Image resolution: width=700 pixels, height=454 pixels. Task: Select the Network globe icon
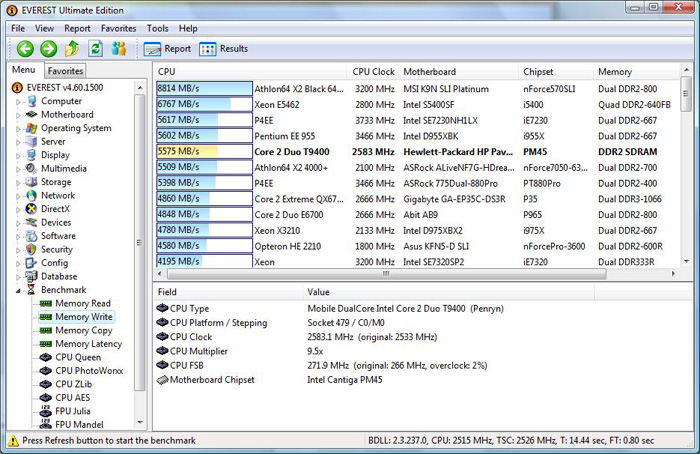coord(31,196)
